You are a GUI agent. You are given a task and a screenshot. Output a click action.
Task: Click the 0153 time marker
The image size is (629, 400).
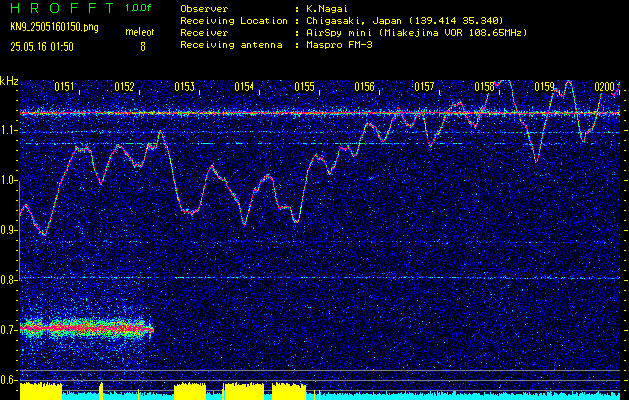click(185, 86)
